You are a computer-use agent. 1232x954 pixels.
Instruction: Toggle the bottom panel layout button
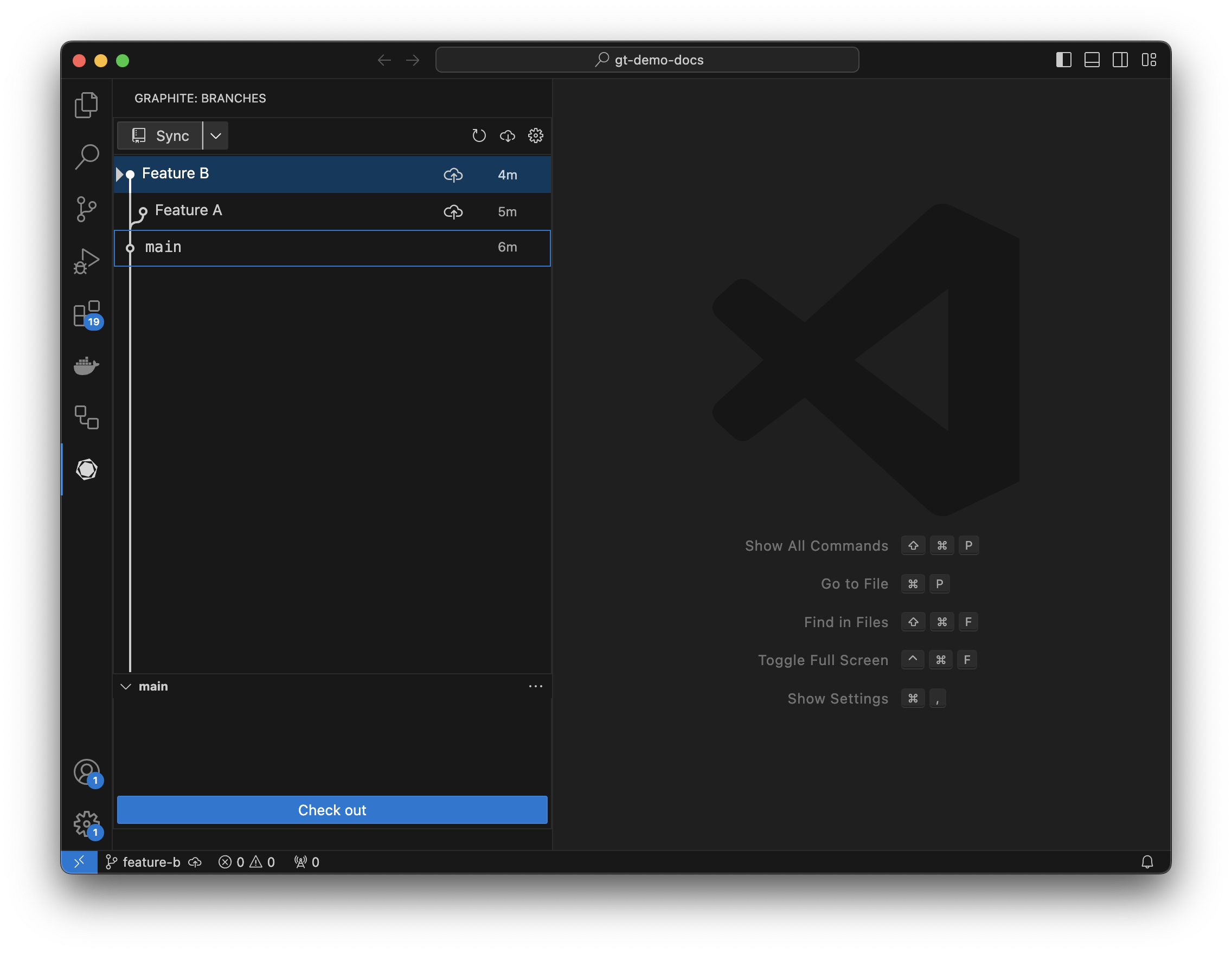click(1092, 60)
